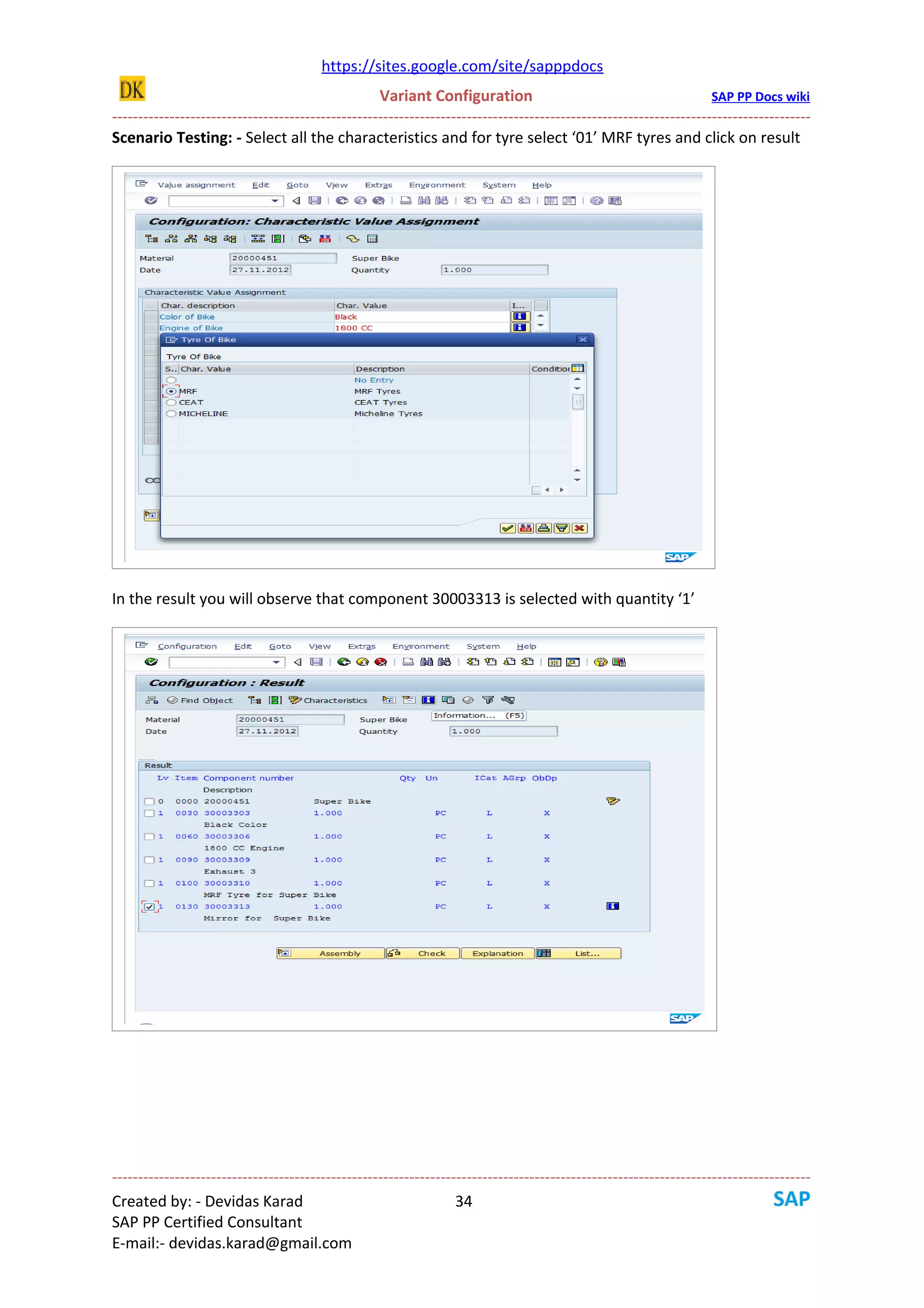
Task: Click yellow Exit icon in Result window
Action: pos(362,662)
